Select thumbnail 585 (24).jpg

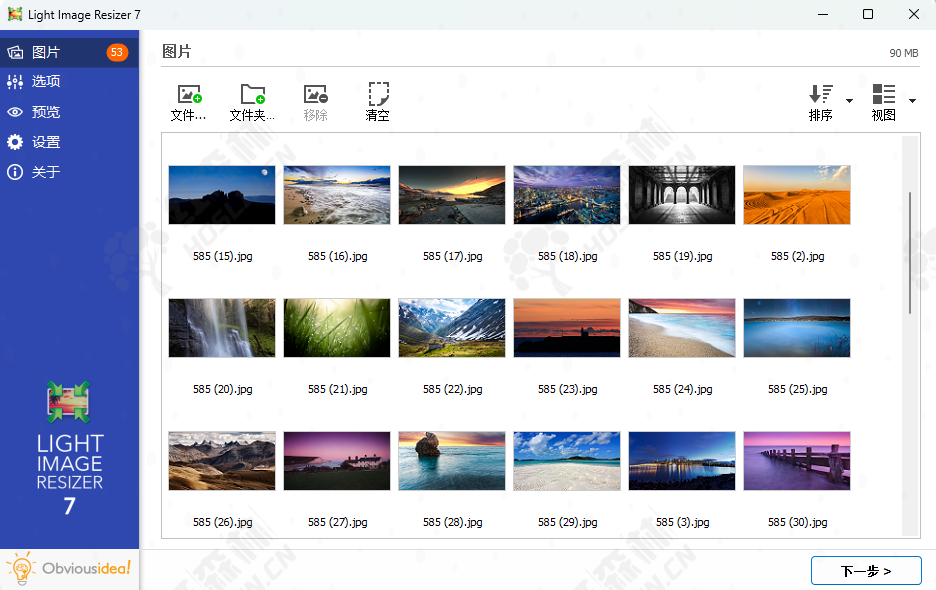coord(682,328)
